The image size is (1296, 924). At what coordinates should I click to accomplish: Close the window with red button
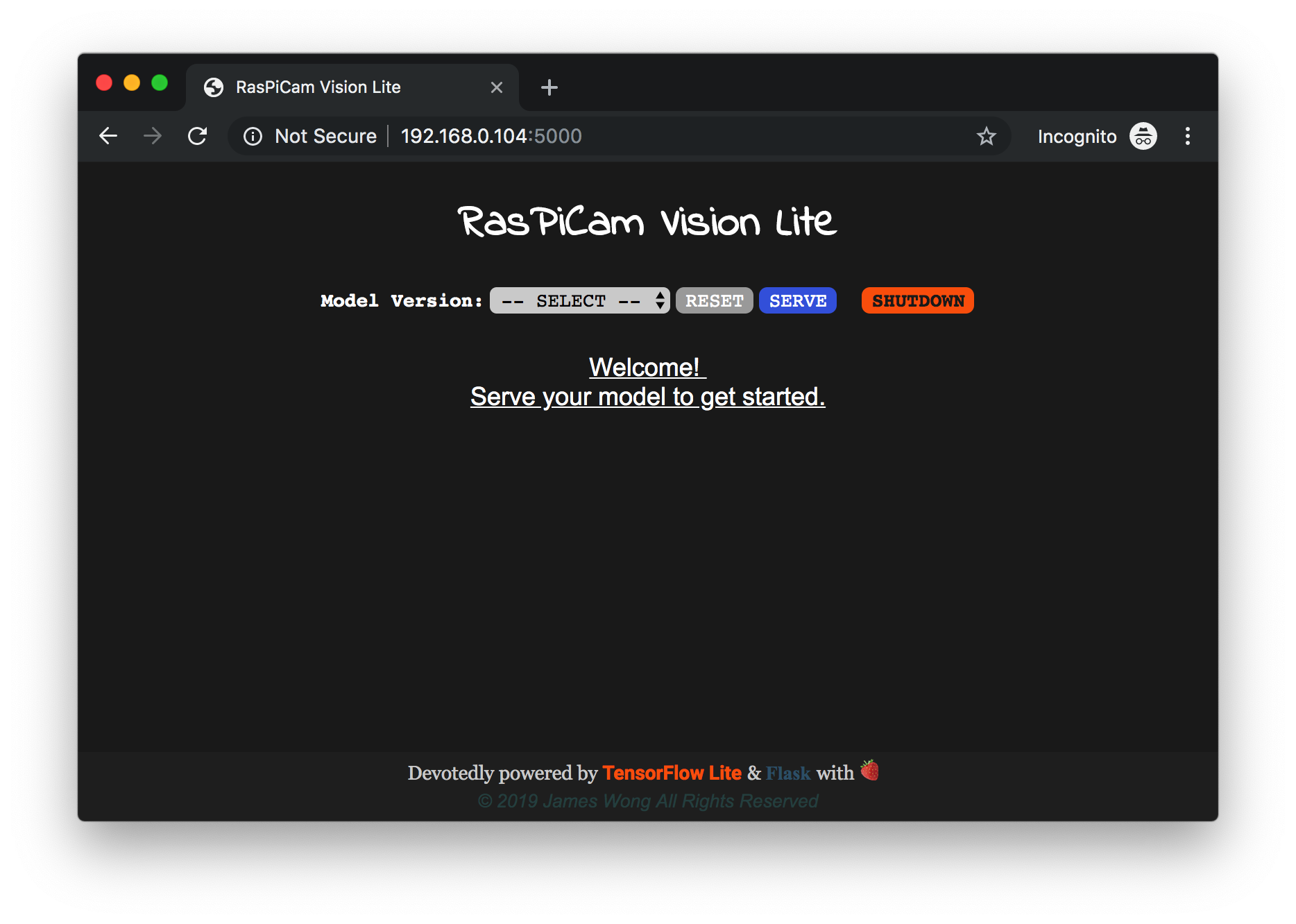[x=104, y=83]
